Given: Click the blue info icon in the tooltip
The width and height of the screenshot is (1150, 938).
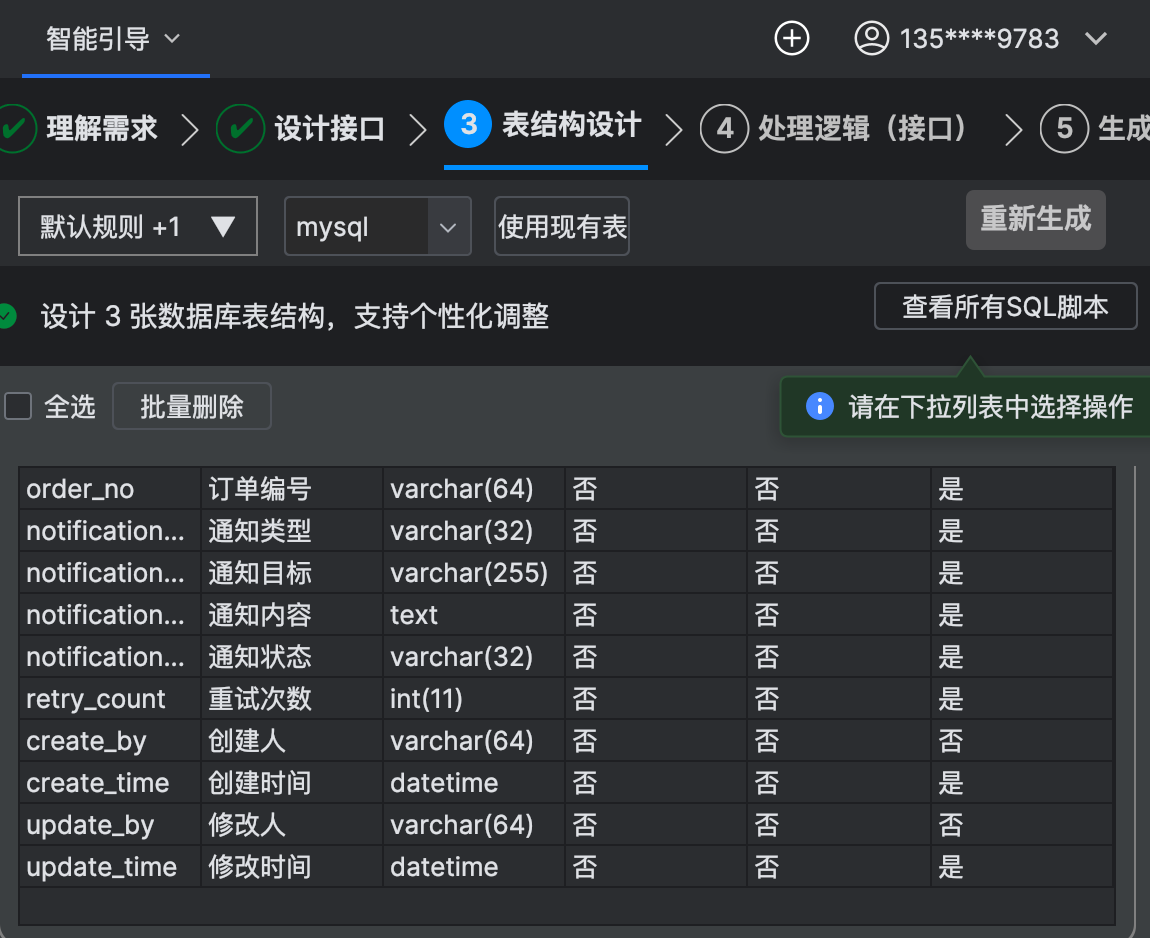Looking at the screenshot, I should click(819, 406).
